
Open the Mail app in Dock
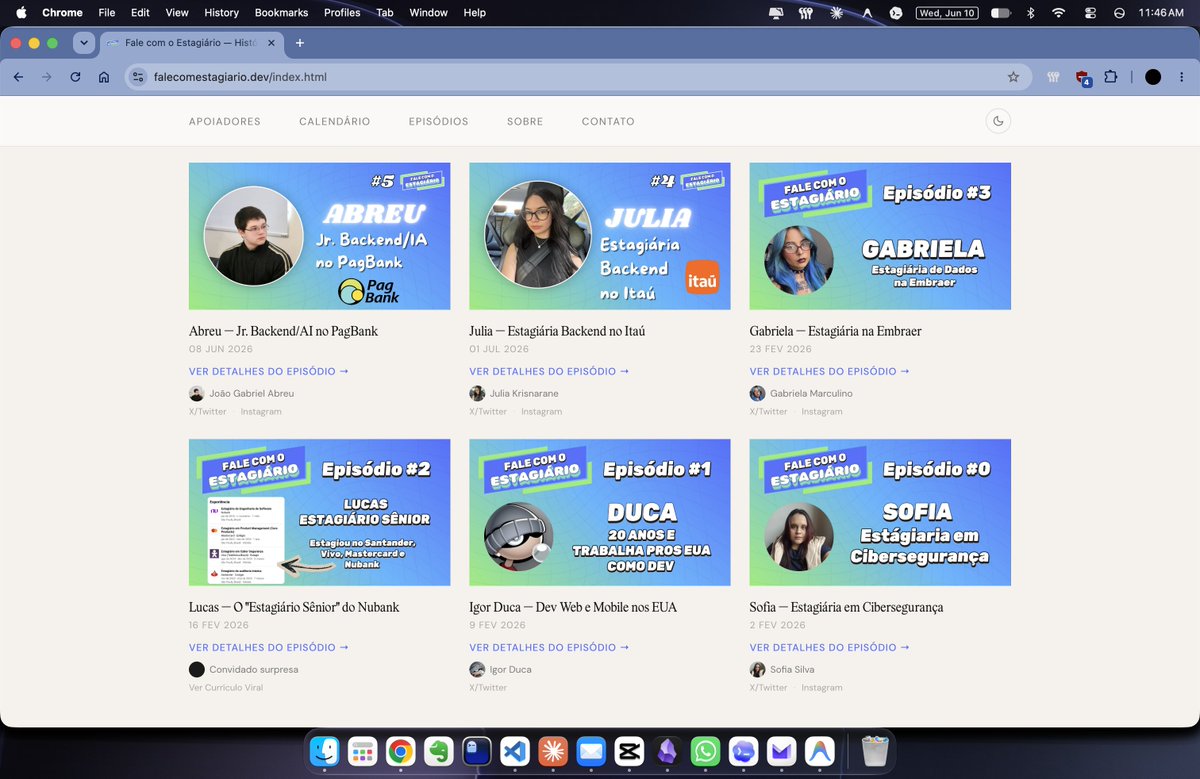591,751
